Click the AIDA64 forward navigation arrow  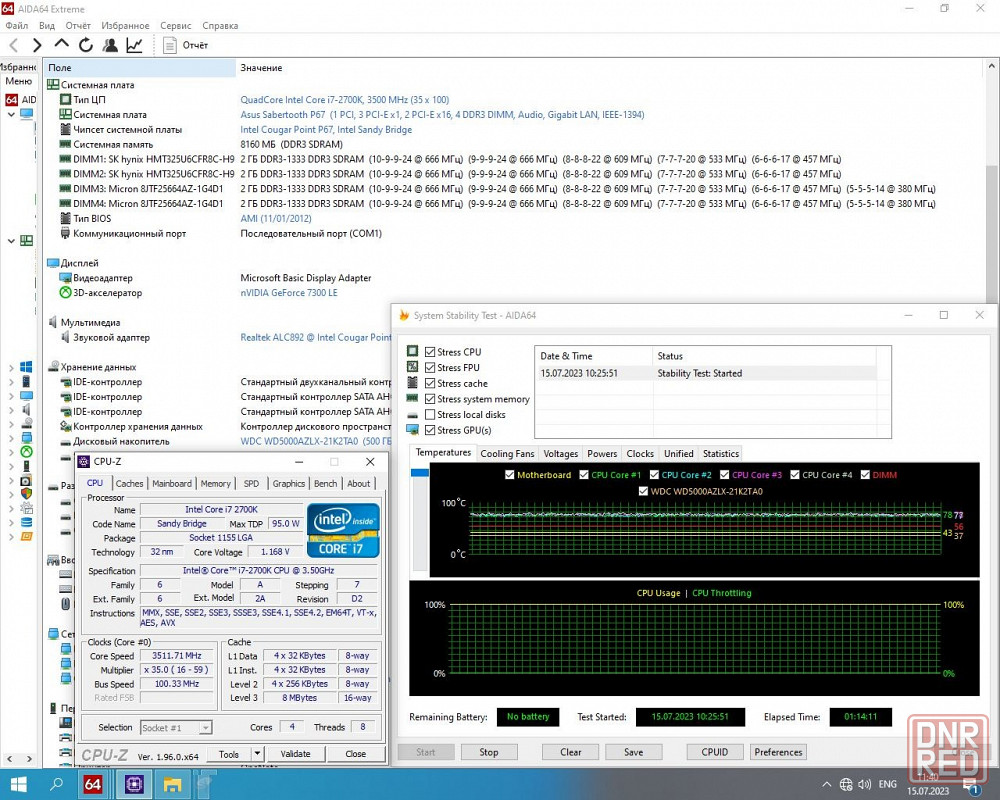36,45
